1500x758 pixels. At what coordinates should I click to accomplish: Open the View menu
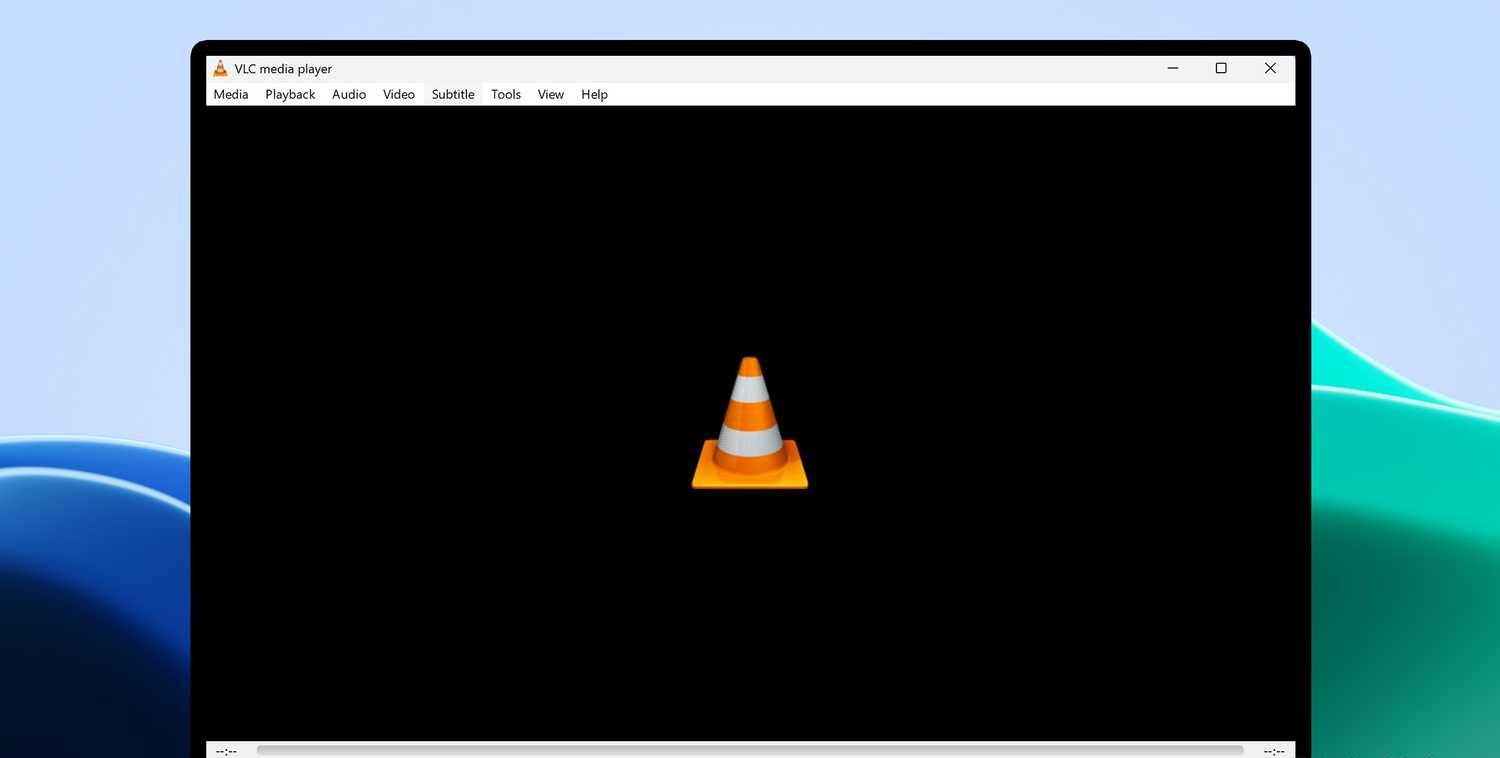tap(550, 94)
